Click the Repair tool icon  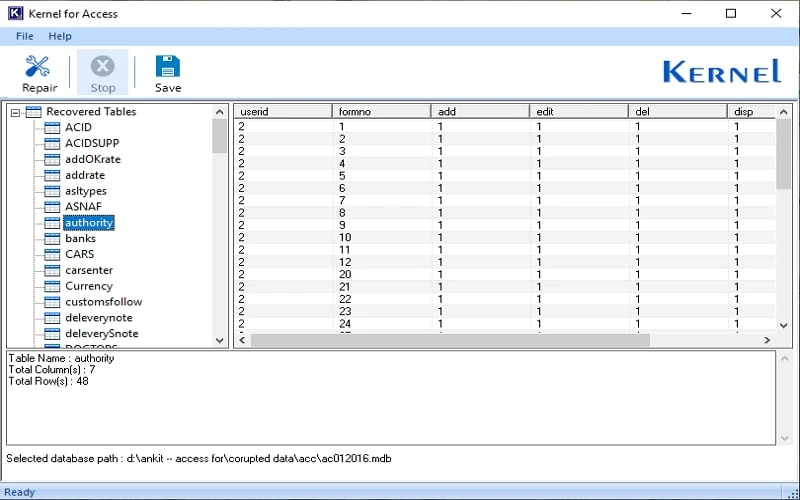[x=37, y=66]
